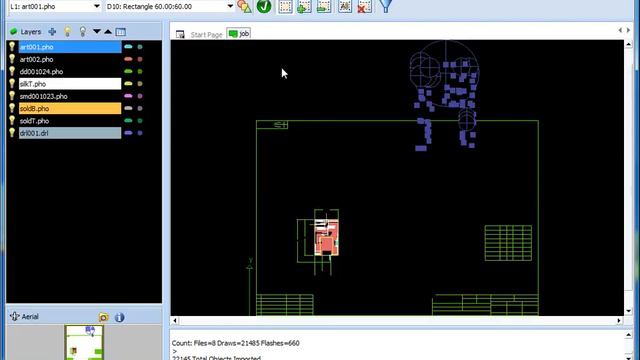
Task: Switch to the job tab
Action: pos(239,34)
